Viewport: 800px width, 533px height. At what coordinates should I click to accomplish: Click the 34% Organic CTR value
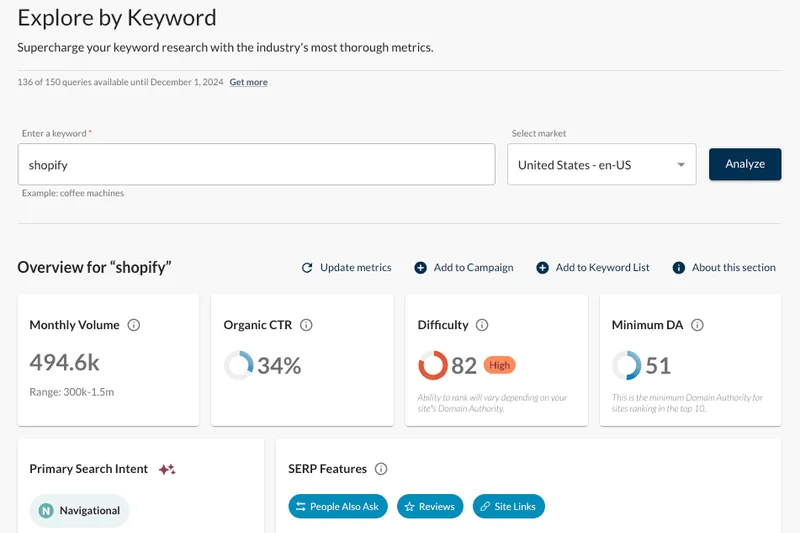pos(279,366)
